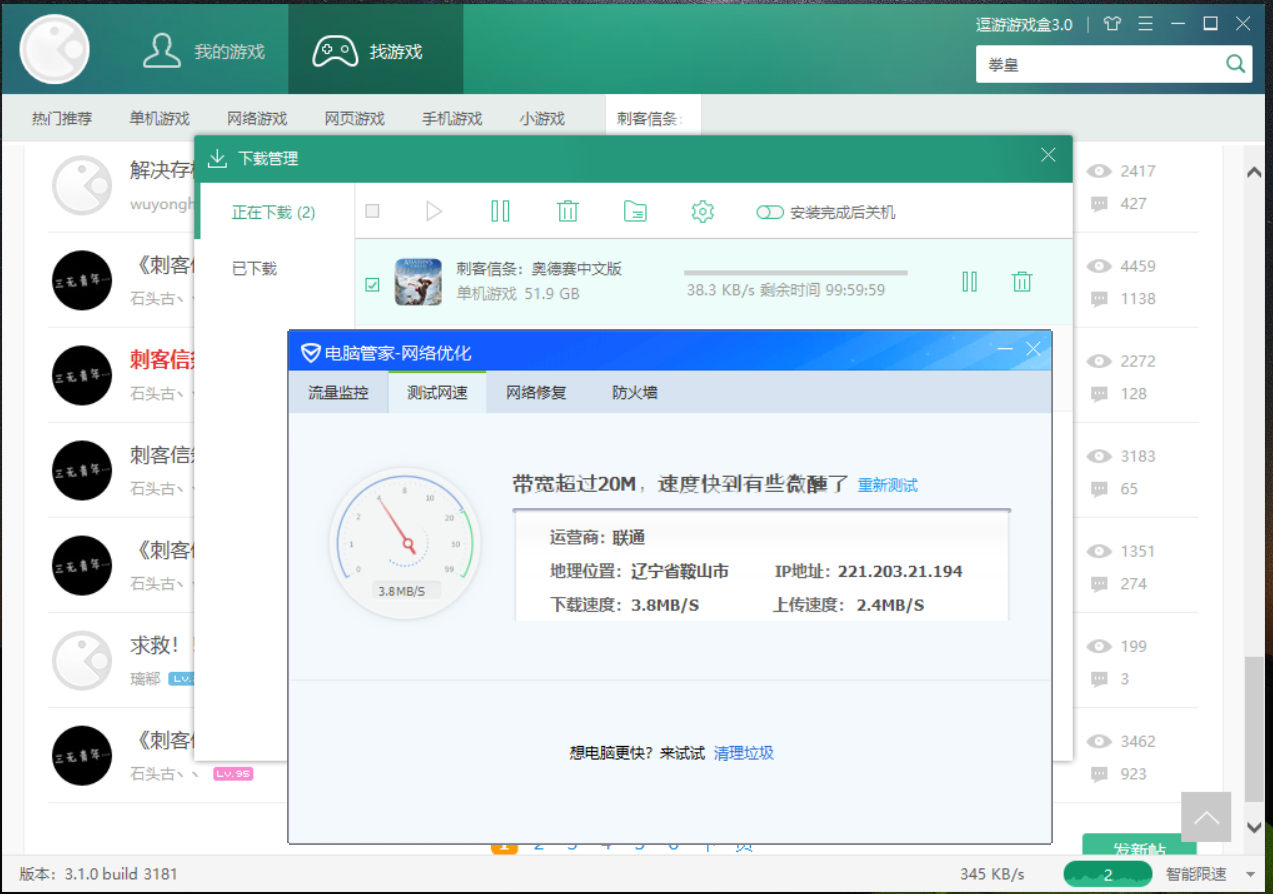Click the comments icon beside 128

pos(1100,394)
